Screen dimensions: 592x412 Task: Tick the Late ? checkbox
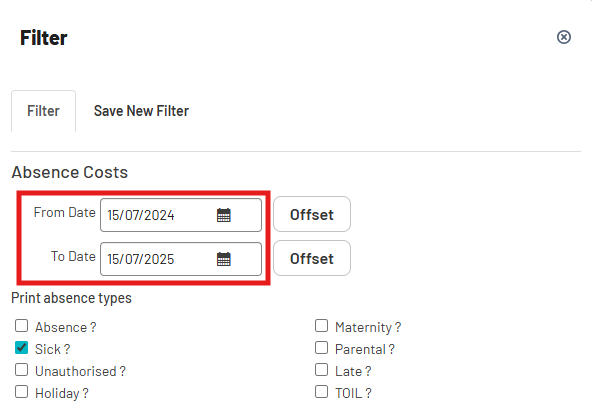click(321, 370)
